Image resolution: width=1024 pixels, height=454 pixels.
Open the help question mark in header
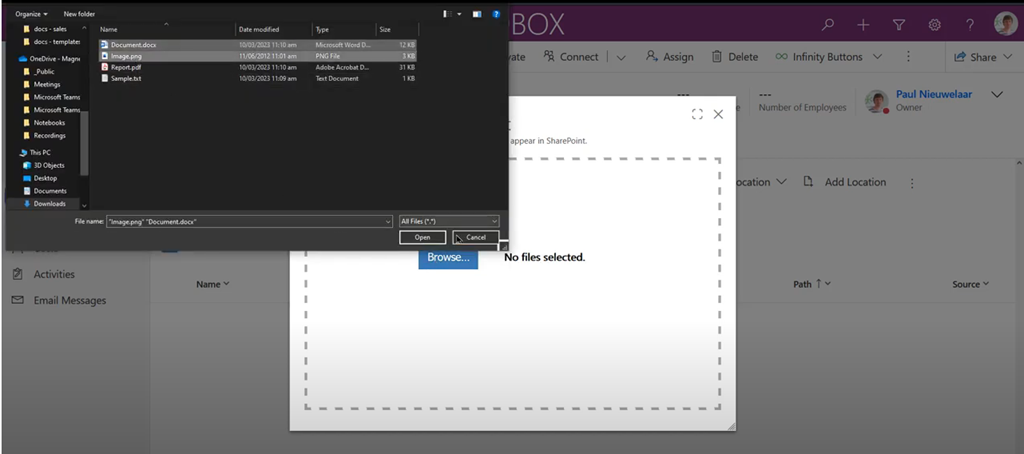970,25
